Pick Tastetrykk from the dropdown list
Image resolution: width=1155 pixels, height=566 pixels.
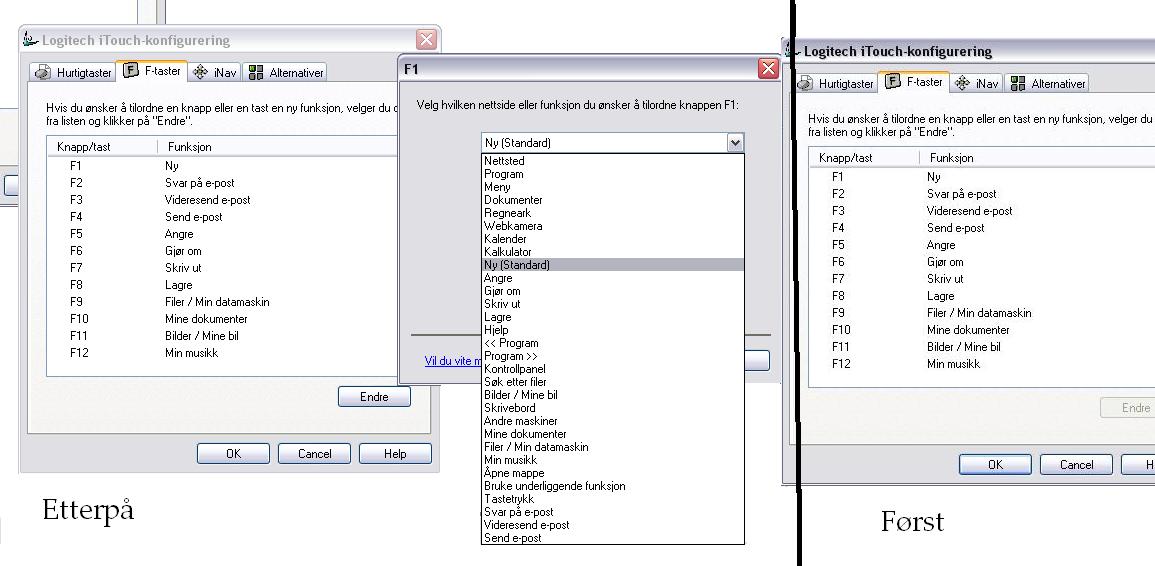point(612,499)
